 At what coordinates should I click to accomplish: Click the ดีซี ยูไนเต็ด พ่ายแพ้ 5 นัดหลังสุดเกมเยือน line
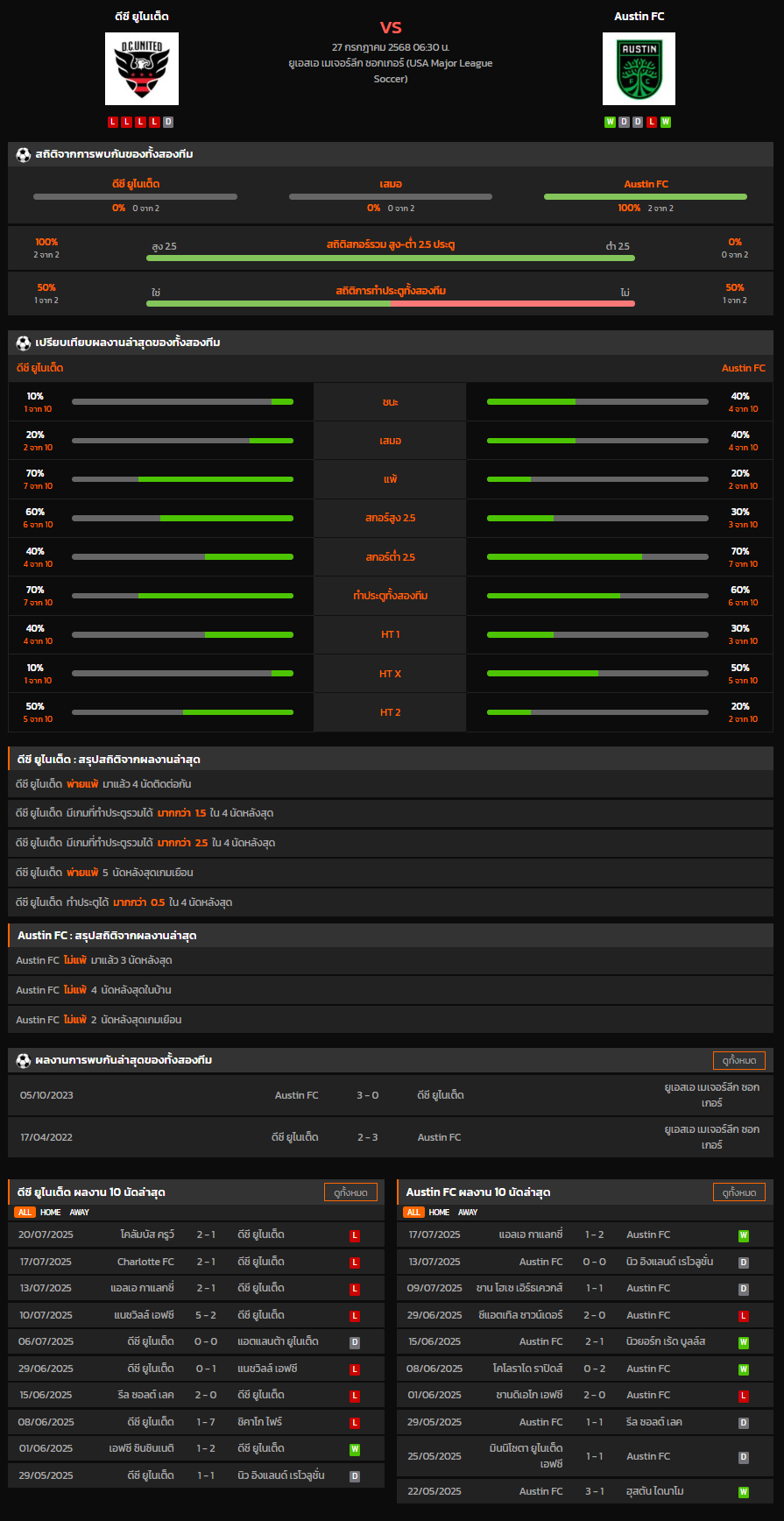pos(391,873)
